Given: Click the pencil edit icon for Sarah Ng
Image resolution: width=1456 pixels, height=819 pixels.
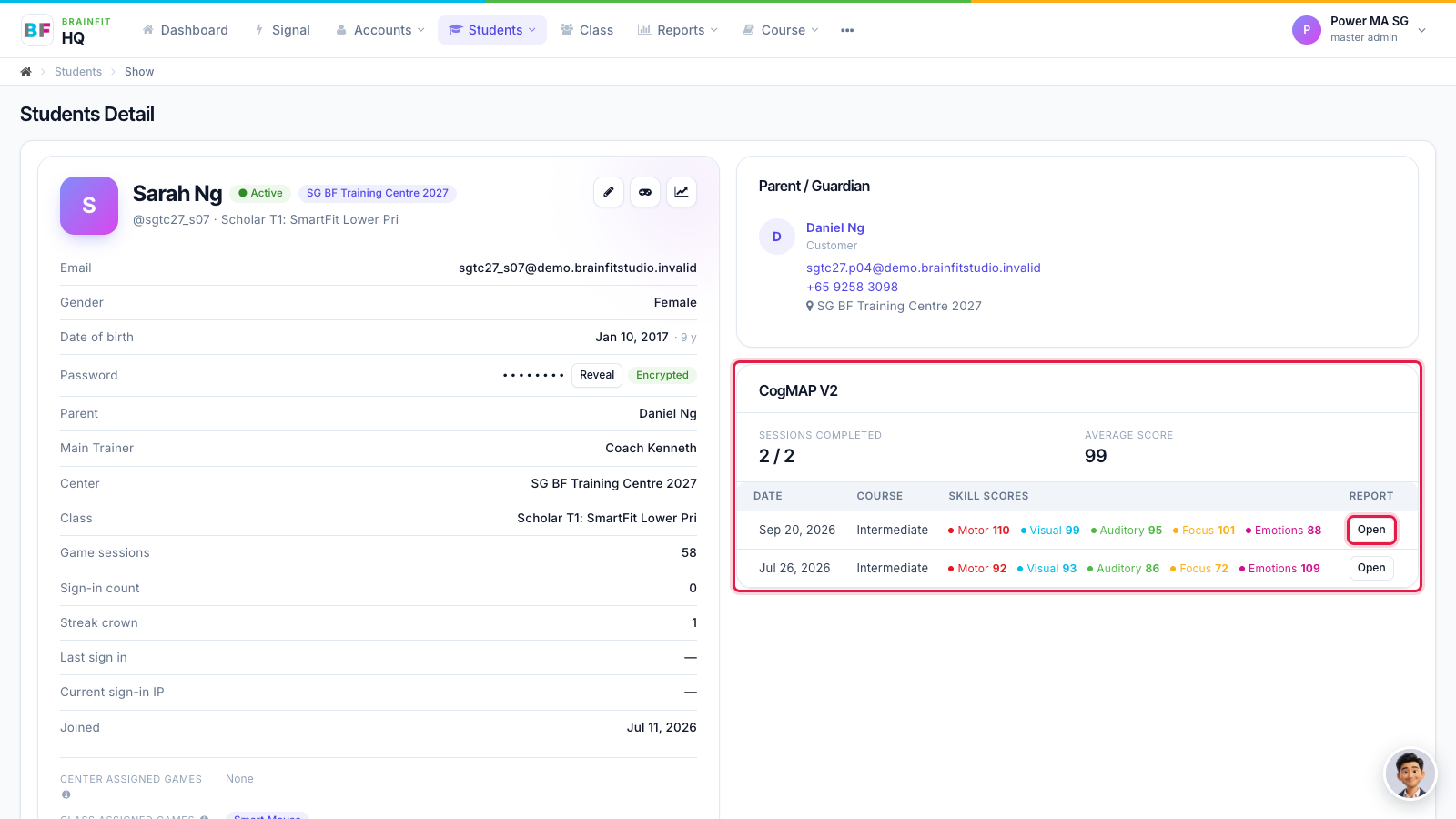Looking at the screenshot, I should 609,192.
